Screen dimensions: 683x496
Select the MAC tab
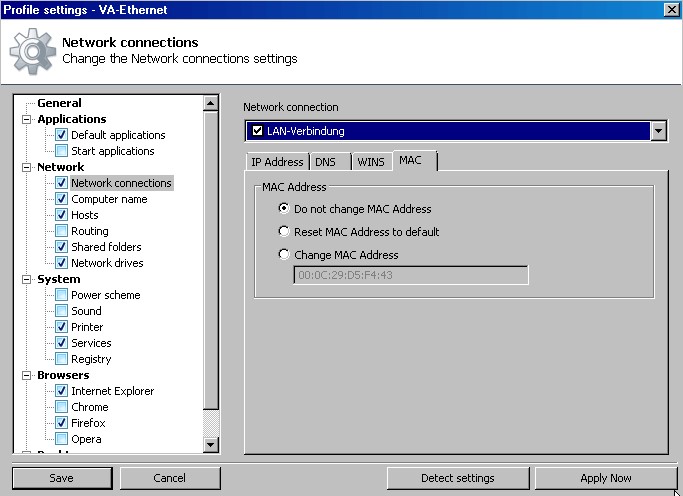(414, 160)
